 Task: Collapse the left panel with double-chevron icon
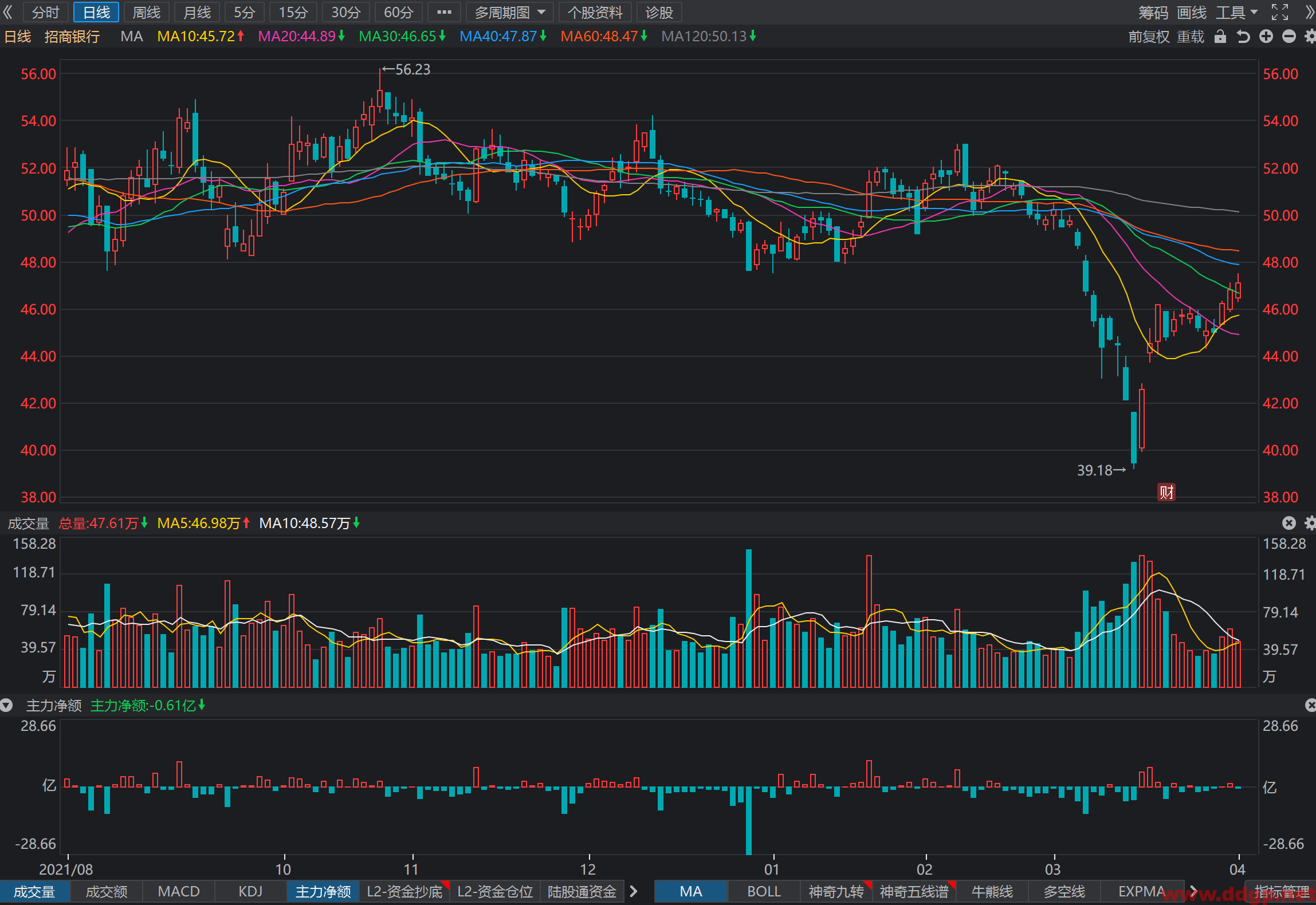pos(7,12)
